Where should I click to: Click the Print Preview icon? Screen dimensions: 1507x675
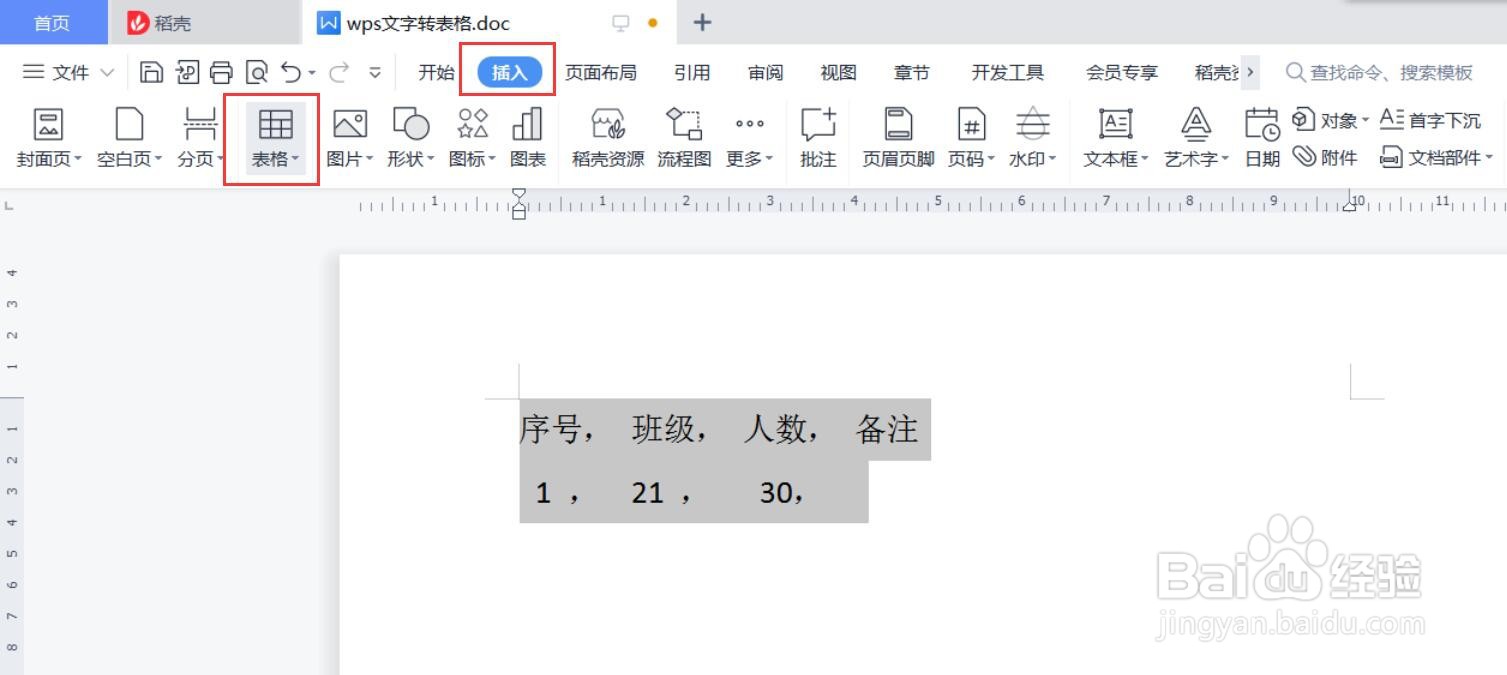[257, 72]
